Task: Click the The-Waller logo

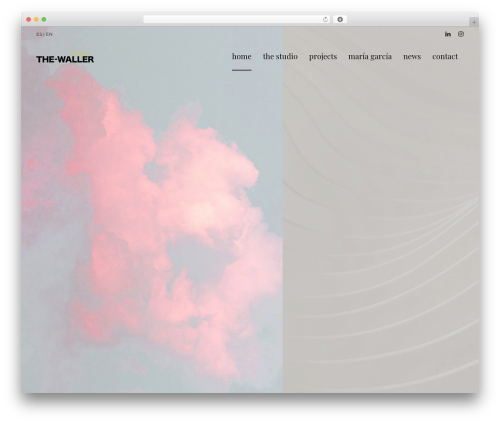Action: (x=65, y=57)
